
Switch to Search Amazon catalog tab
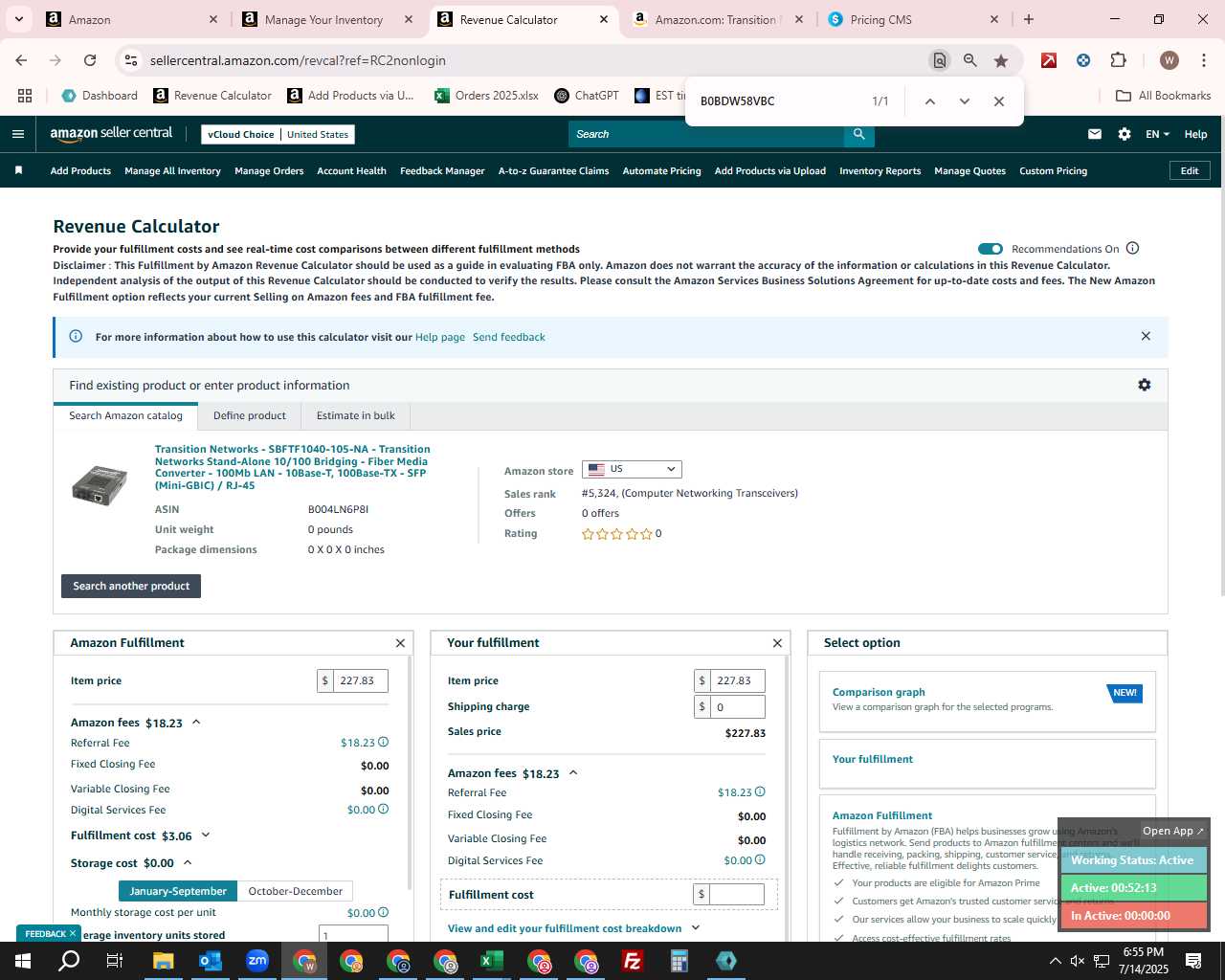125,415
